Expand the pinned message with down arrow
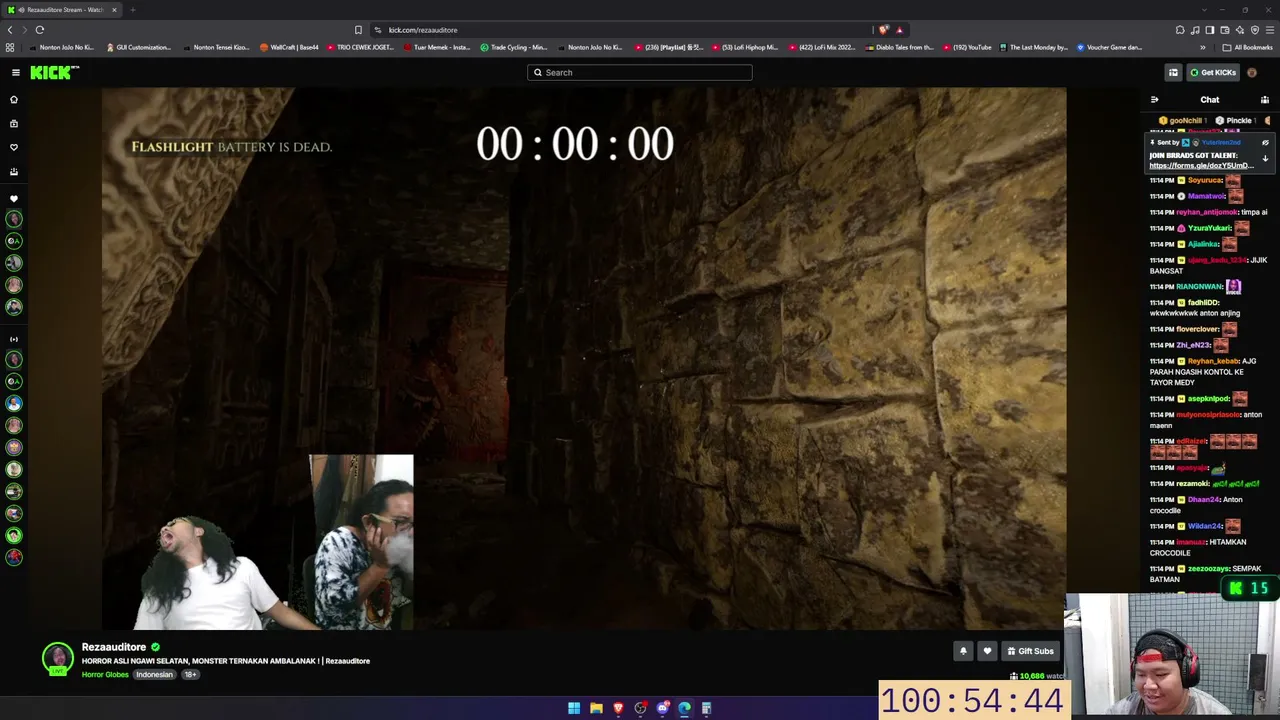This screenshot has height=720, width=1280. click(x=1265, y=159)
